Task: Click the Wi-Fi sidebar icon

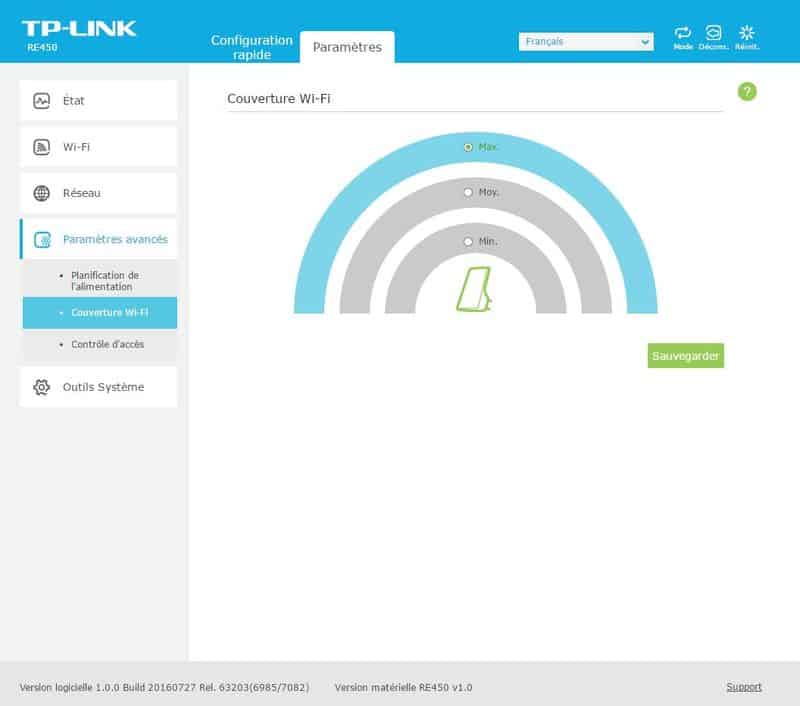Action: point(42,147)
